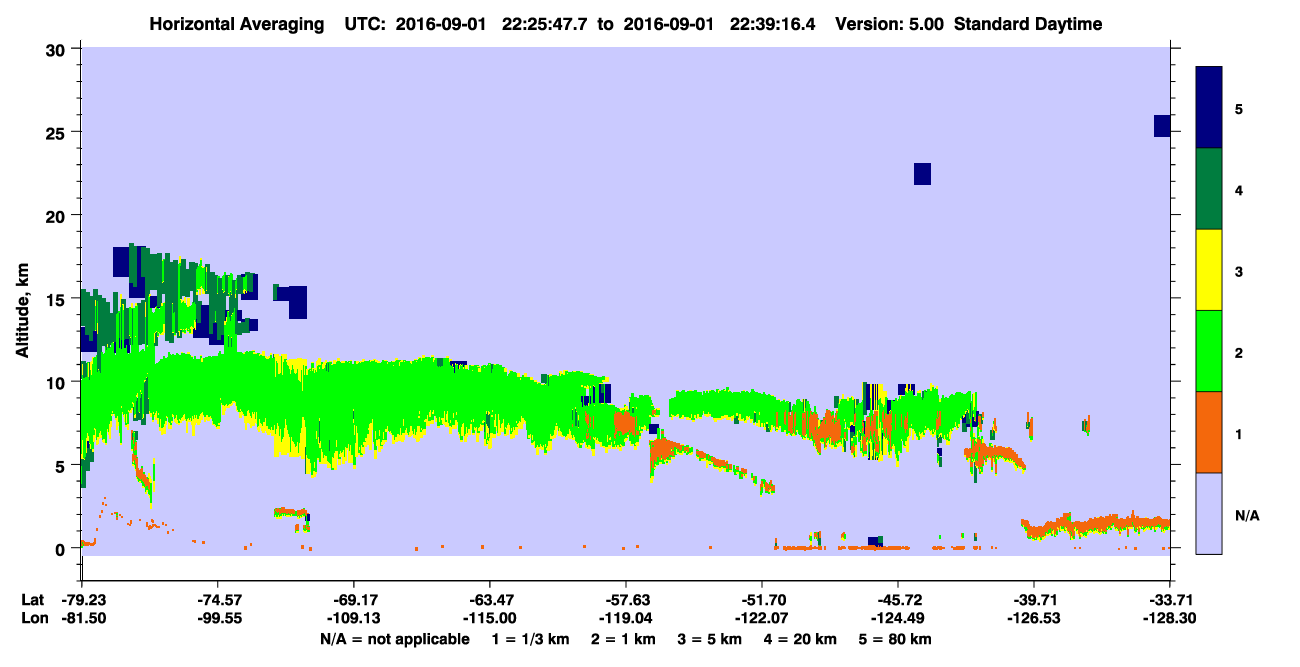Click the longitude value -115.00
The height and width of the screenshot is (667, 1300).
pos(489,619)
